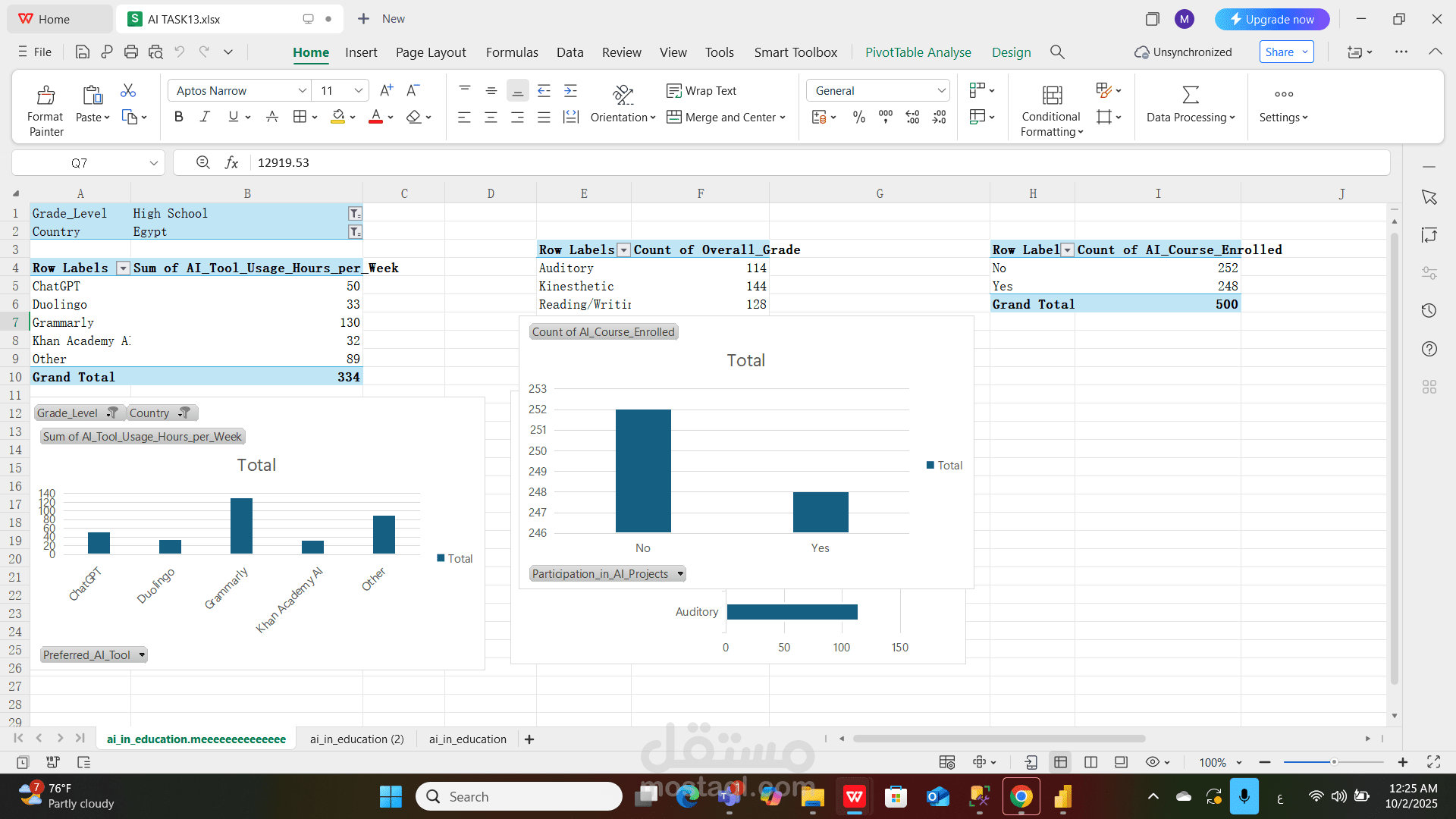
Task: Cut the selection with the scissors icon
Action: click(128, 91)
